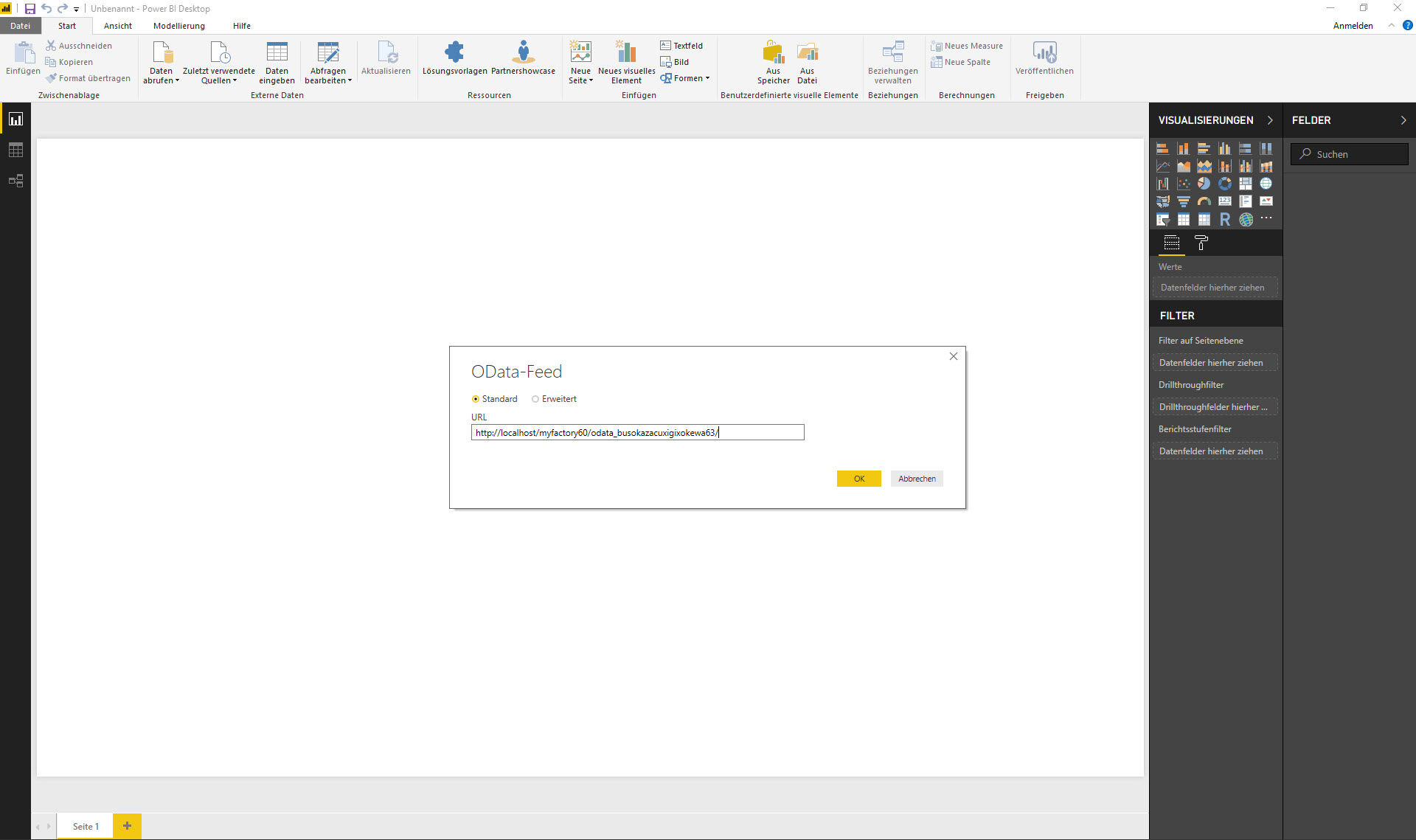Open the Format paint roller tab
Screen dimensions: 1416x840
(x=1201, y=243)
